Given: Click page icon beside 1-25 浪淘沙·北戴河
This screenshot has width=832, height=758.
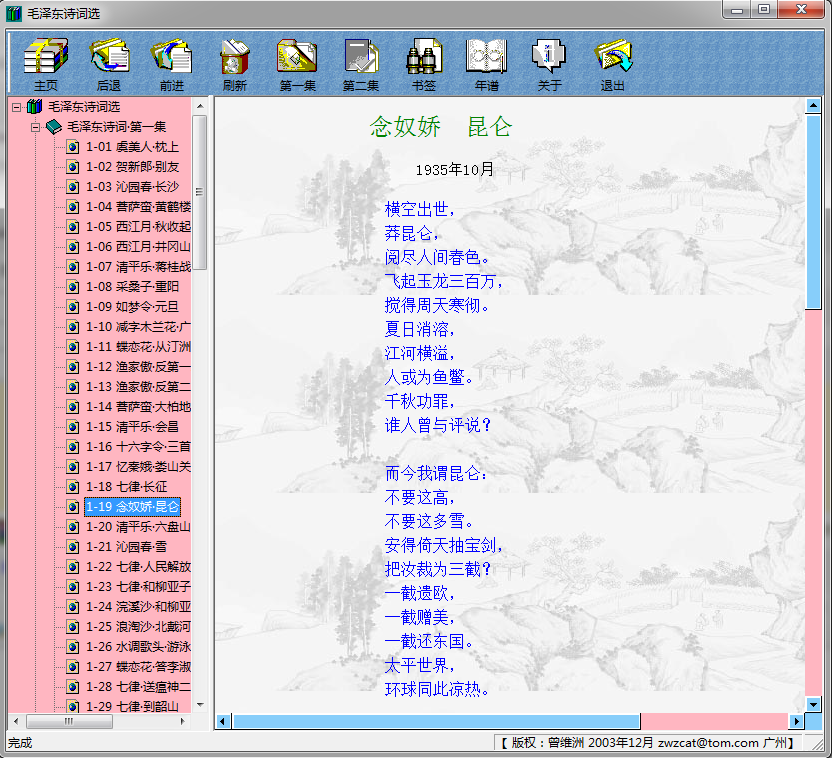Looking at the screenshot, I should (73, 627).
